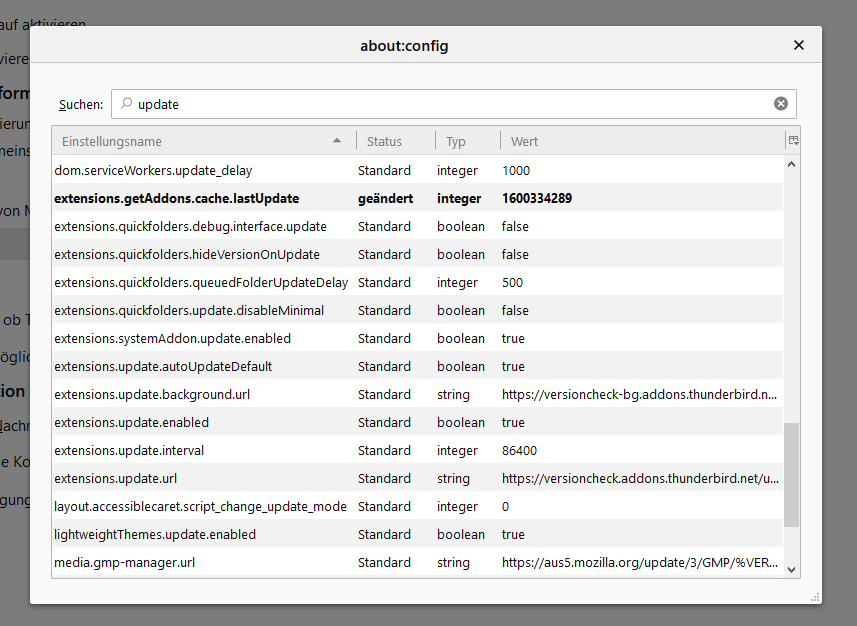Select dom.serviceWorkers.update_delay row
Viewport: 857px width, 626px height.
point(153,170)
